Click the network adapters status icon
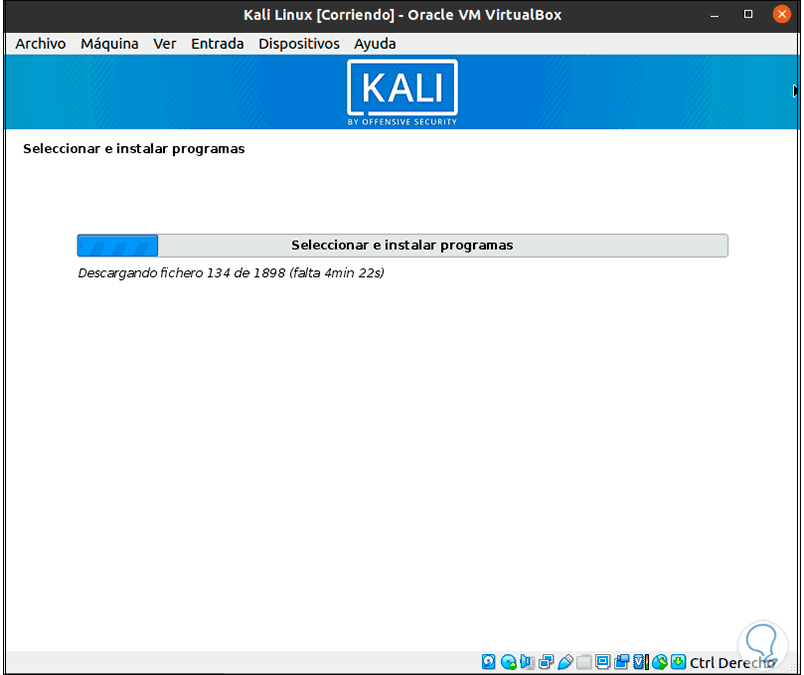The width and height of the screenshot is (804, 675). tap(547, 662)
